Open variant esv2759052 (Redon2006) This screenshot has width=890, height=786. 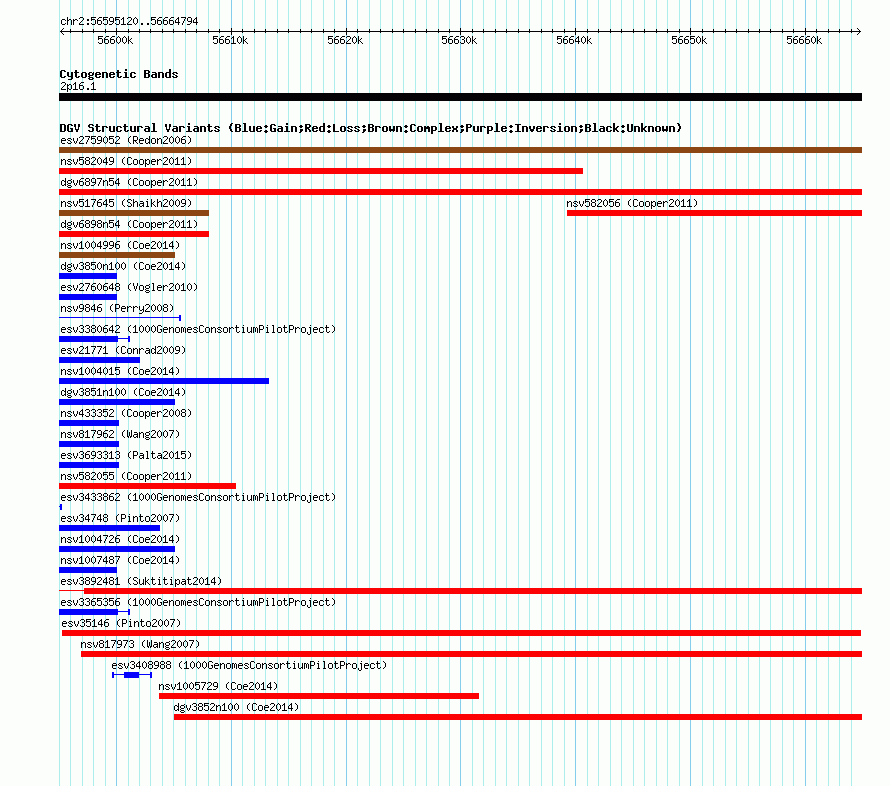(x=126, y=140)
